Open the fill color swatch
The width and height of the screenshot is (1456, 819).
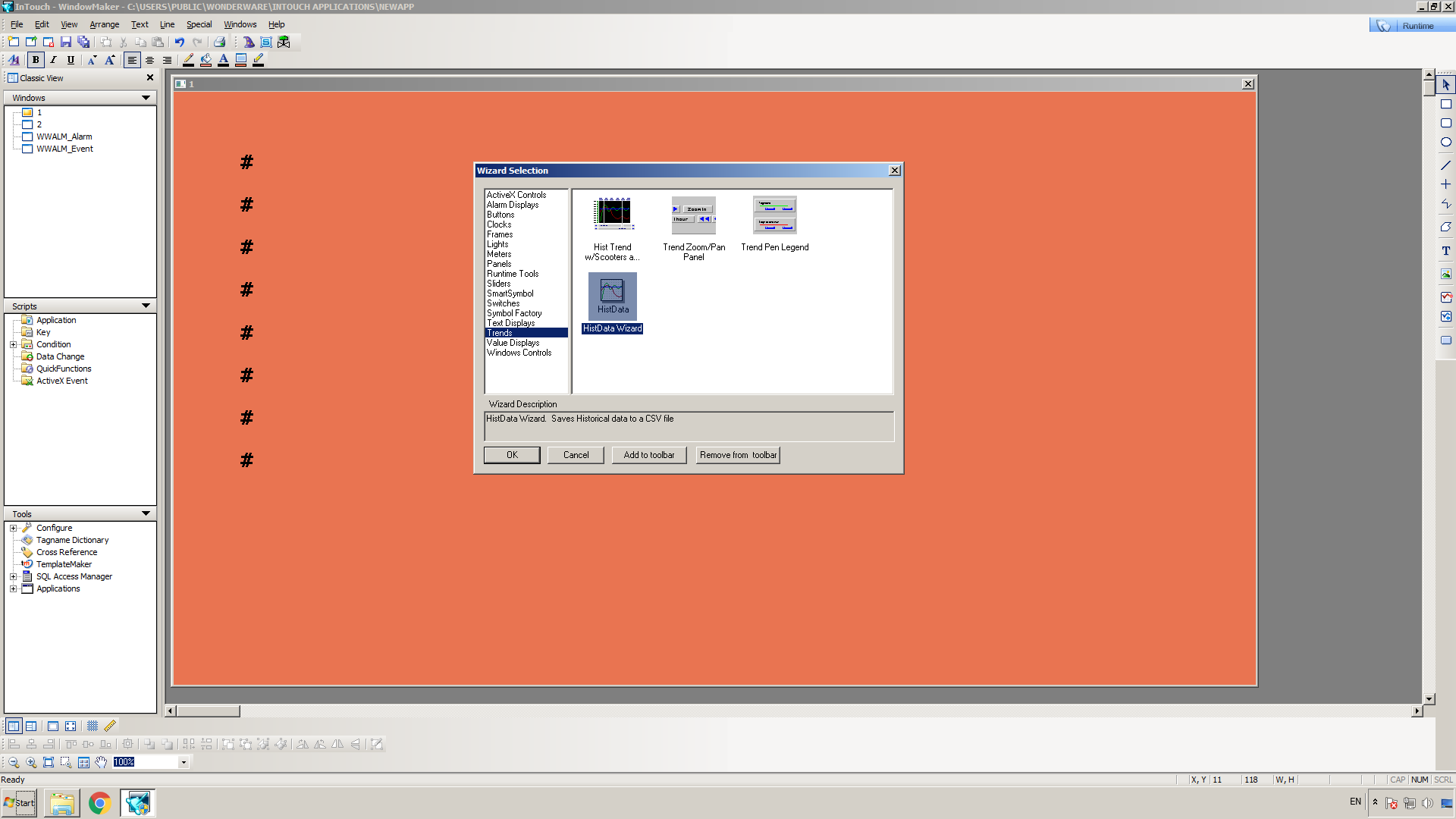(x=206, y=60)
